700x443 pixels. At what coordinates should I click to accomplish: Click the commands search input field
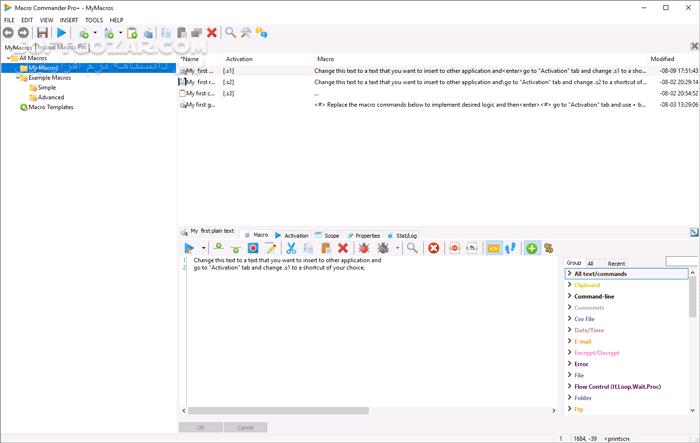tap(682, 261)
